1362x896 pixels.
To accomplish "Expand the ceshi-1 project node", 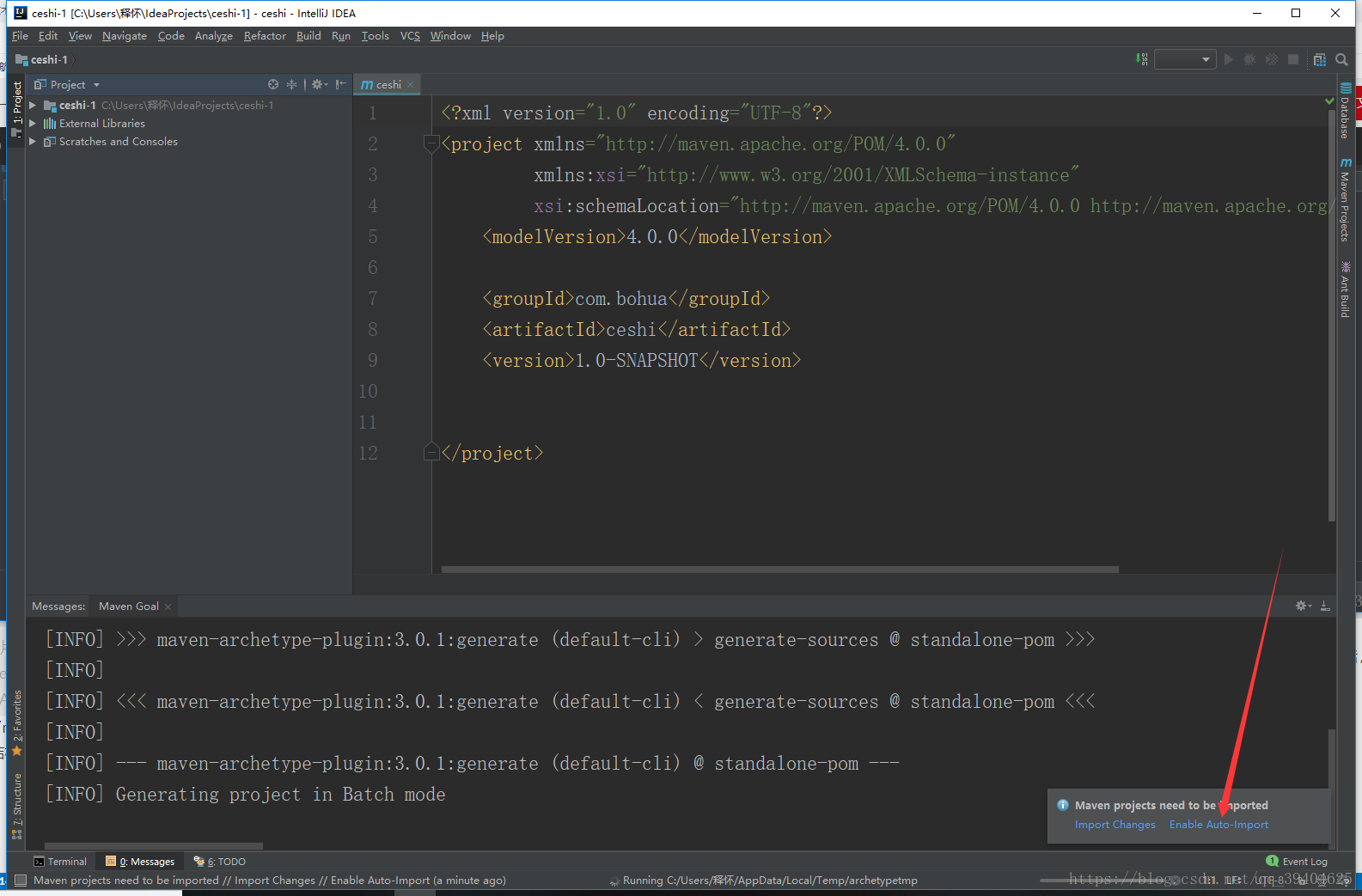I will (x=33, y=105).
